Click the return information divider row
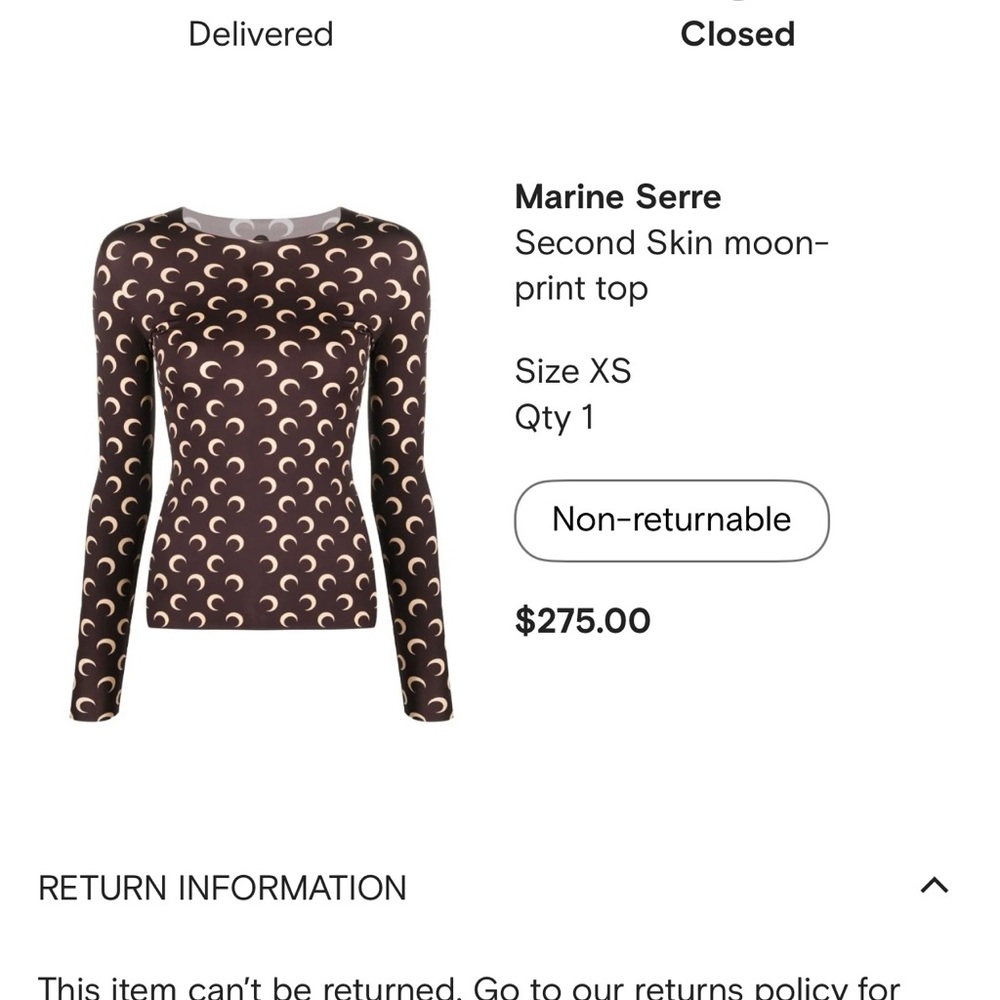1000x1000 pixels. tap(500, 887)
